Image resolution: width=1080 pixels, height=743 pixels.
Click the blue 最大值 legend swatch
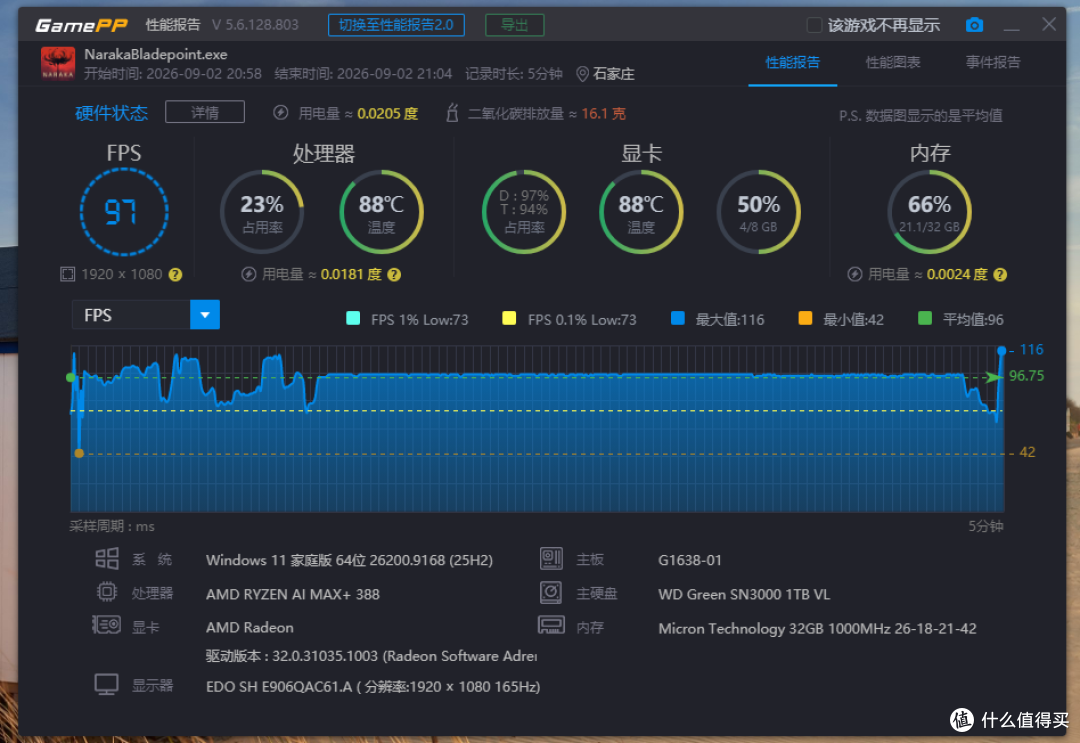[x=678, y=318]
